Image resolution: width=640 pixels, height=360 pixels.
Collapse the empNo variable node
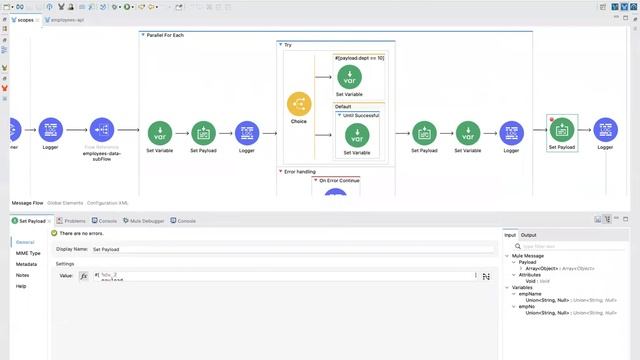514,307
